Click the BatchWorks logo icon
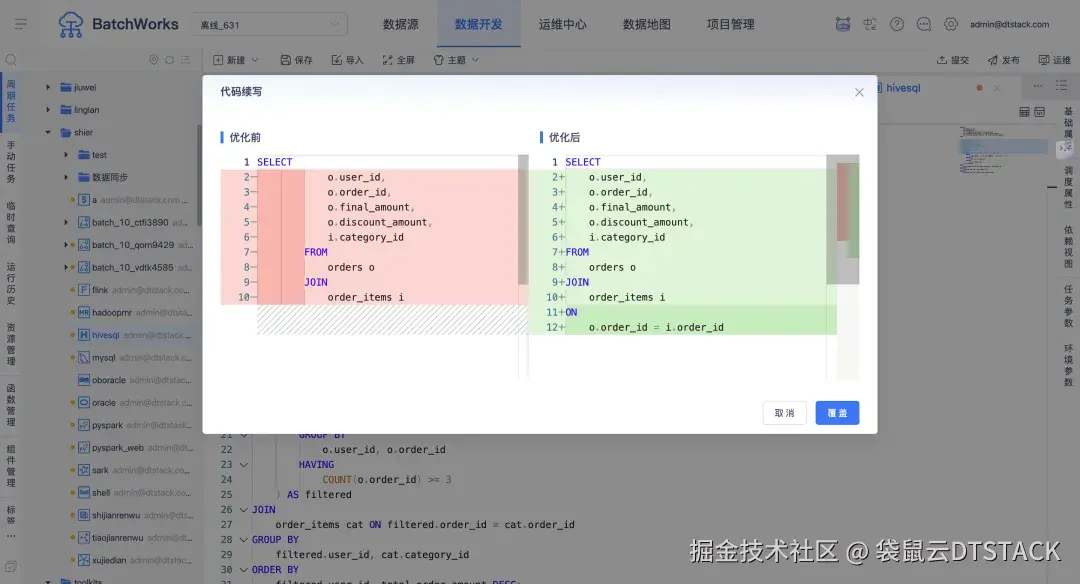1080x584 pixels. 69,22
